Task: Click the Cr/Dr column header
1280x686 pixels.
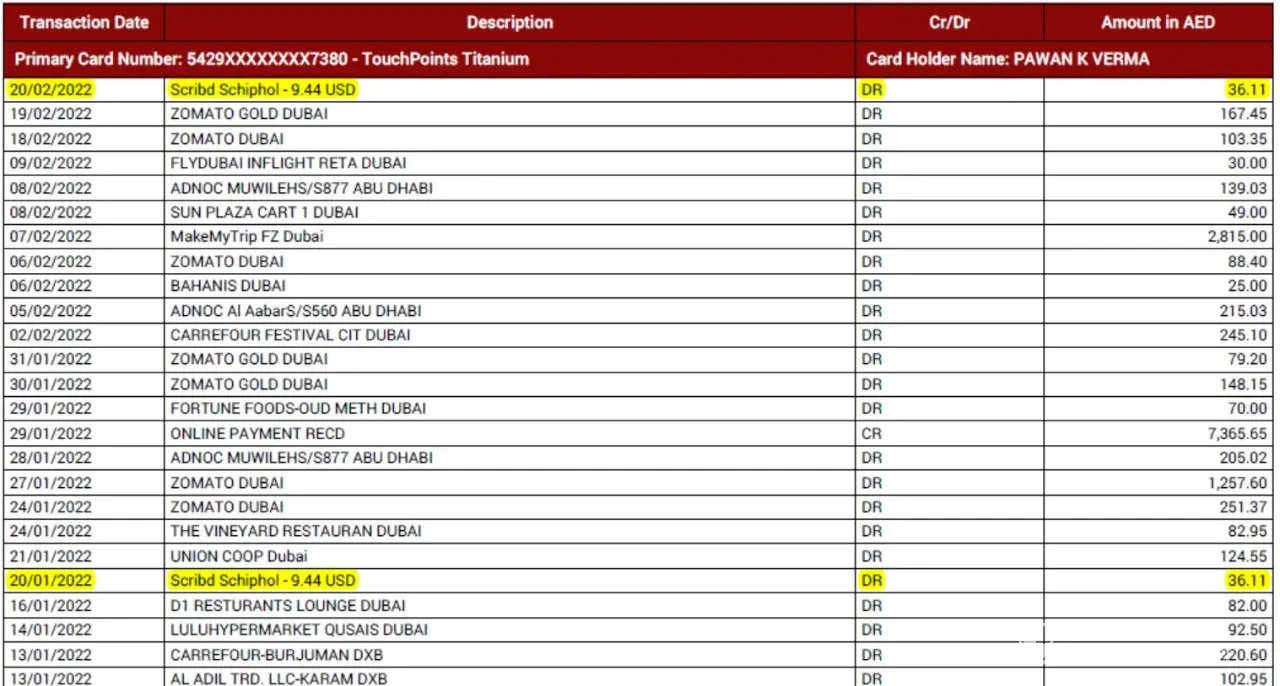Action: tap(949, 22)
